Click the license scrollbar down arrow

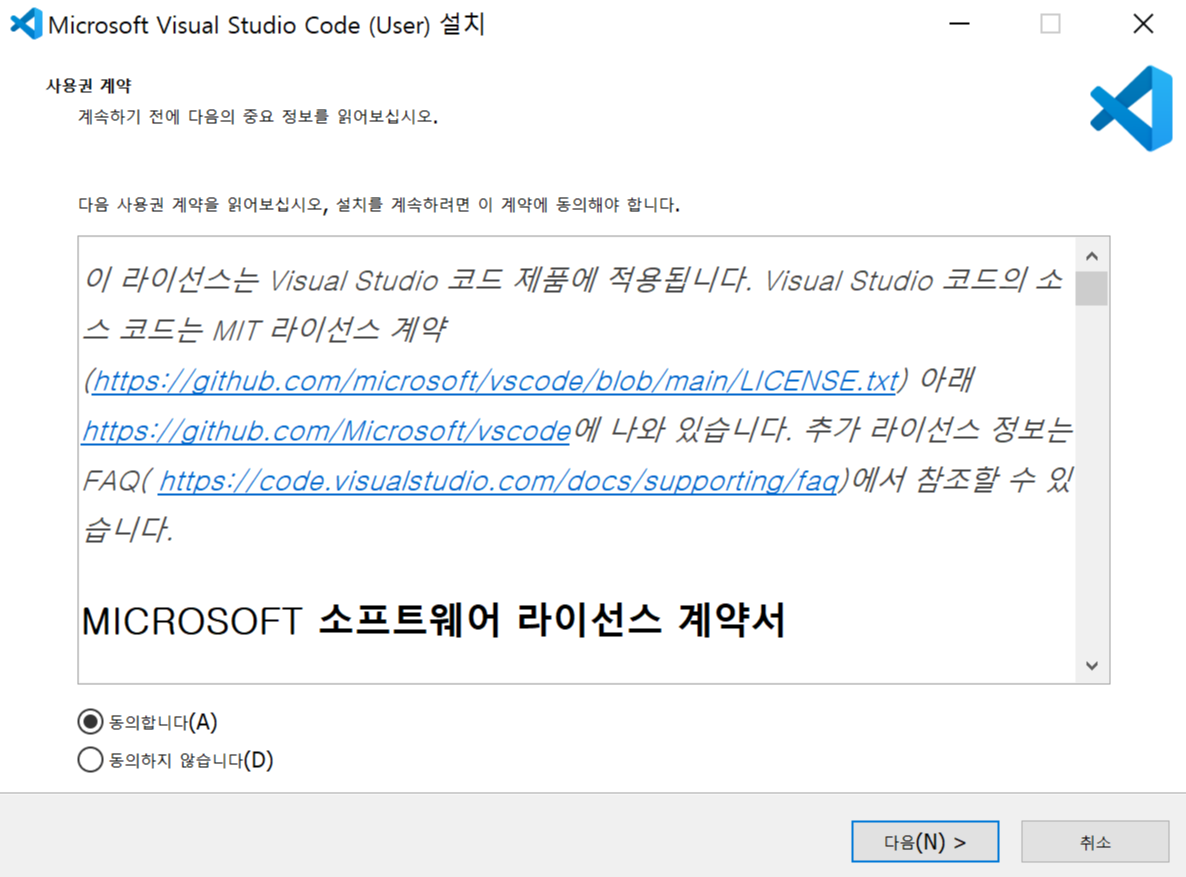coord(1091,666)
